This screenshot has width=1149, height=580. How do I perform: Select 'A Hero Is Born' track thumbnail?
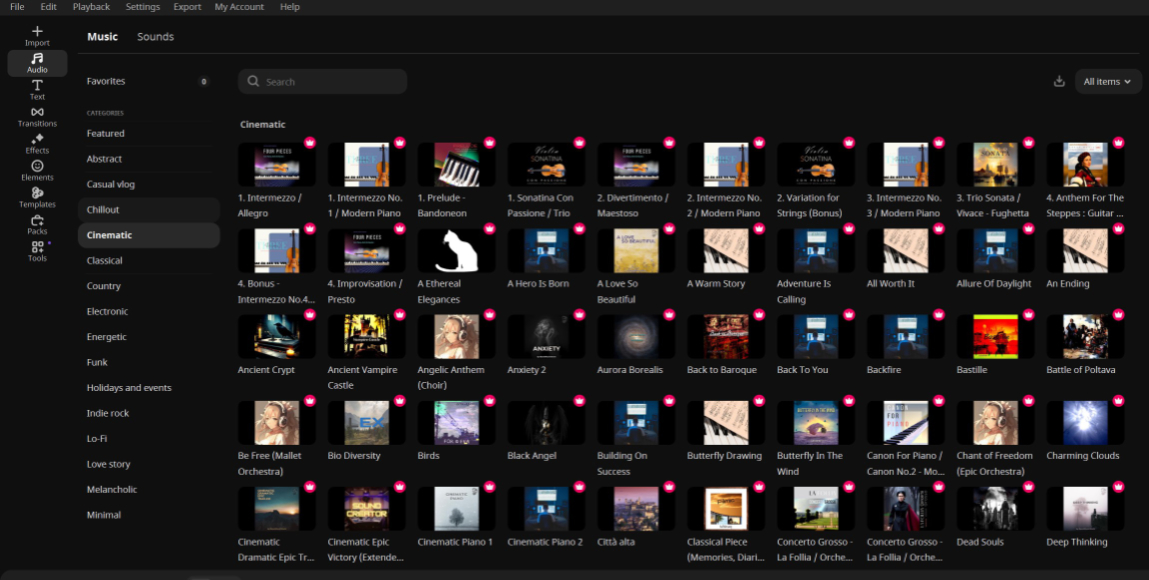pyautogui.click(x=546, y=250)
